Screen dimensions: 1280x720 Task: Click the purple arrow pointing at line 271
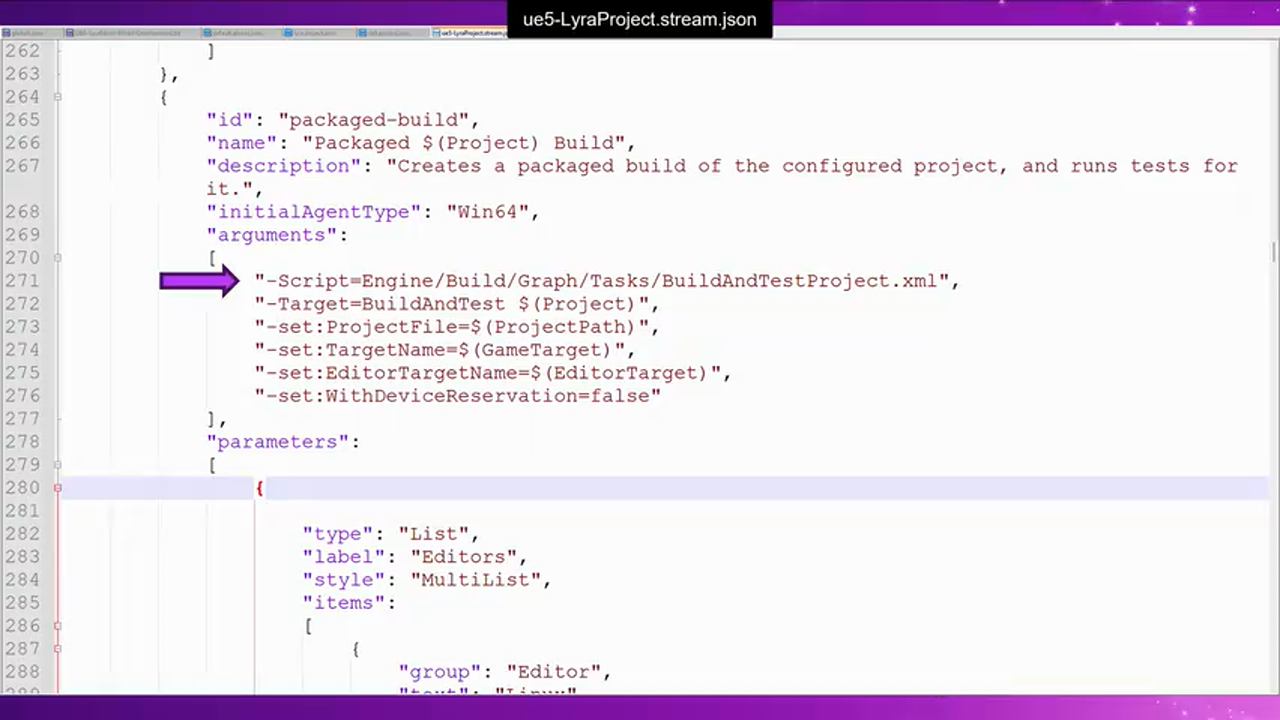coord(199,281)
